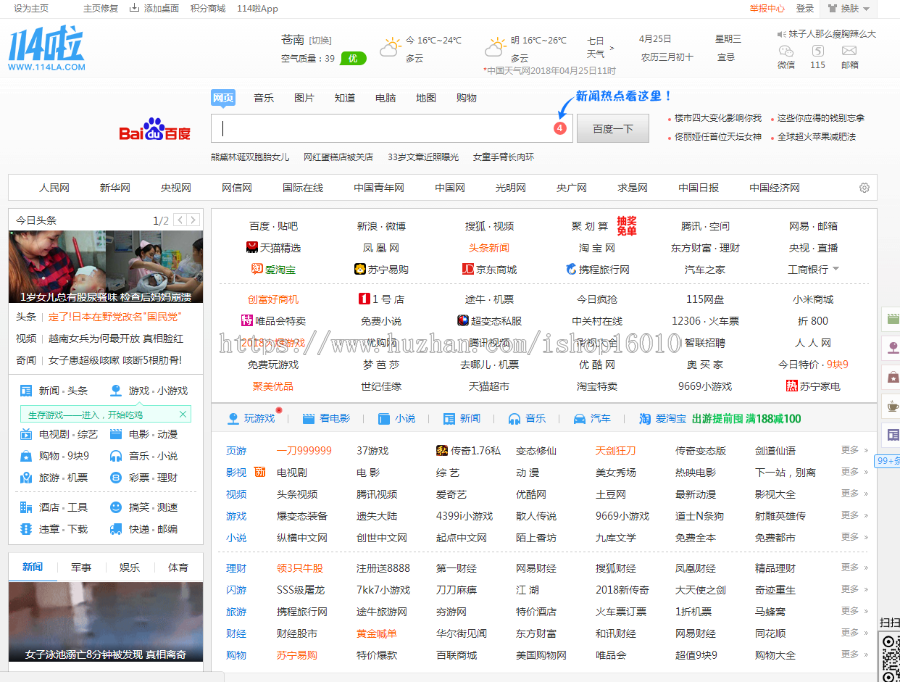Switch to 军事 news tab
900x682 pixels.
pyautogui.click(x=81, y=567)
